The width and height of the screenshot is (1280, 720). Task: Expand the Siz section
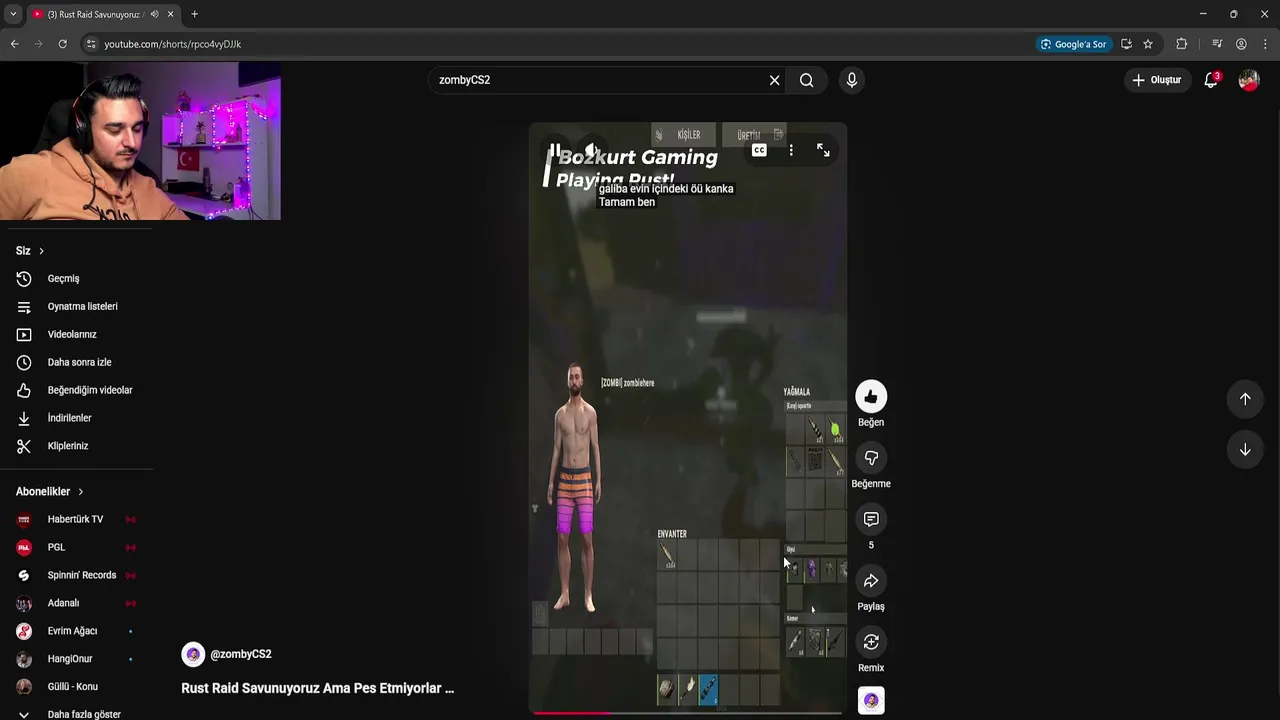point(30,251)
